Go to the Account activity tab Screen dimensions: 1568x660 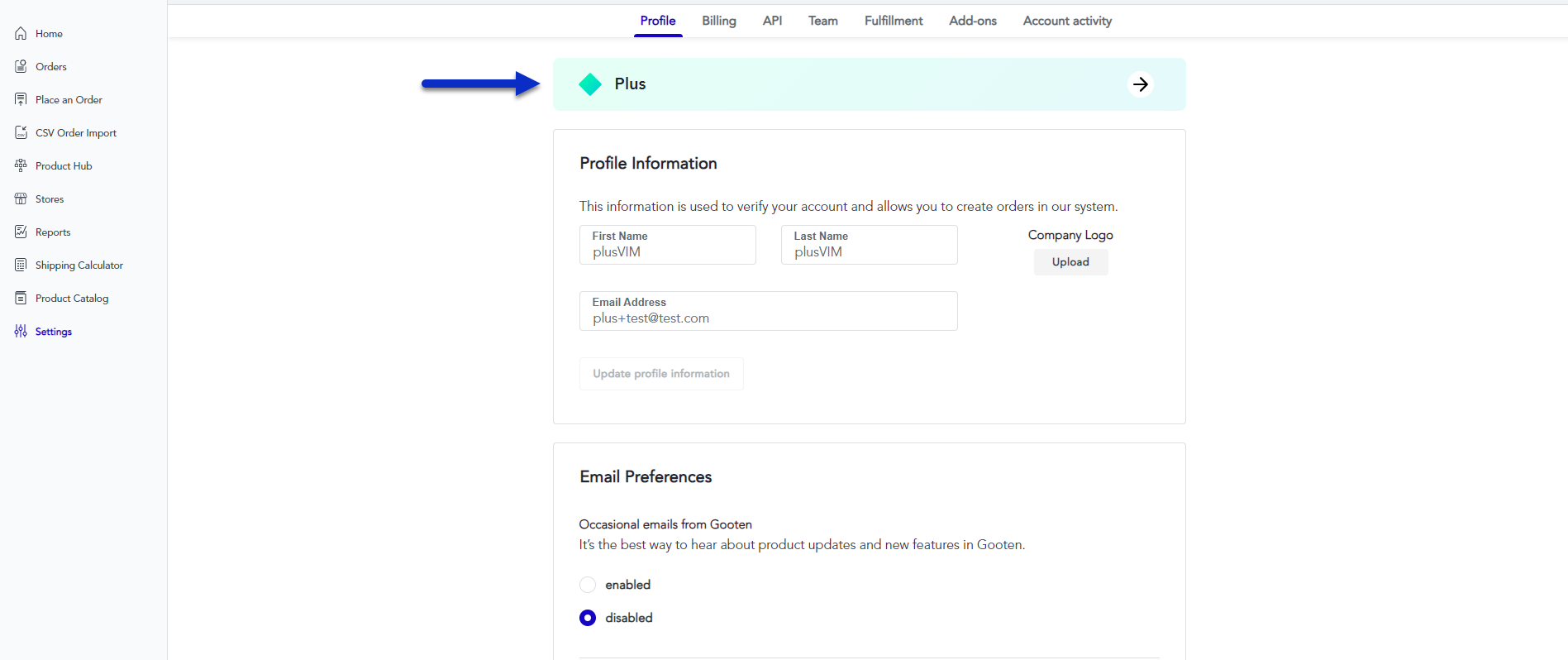[1066, 21]
